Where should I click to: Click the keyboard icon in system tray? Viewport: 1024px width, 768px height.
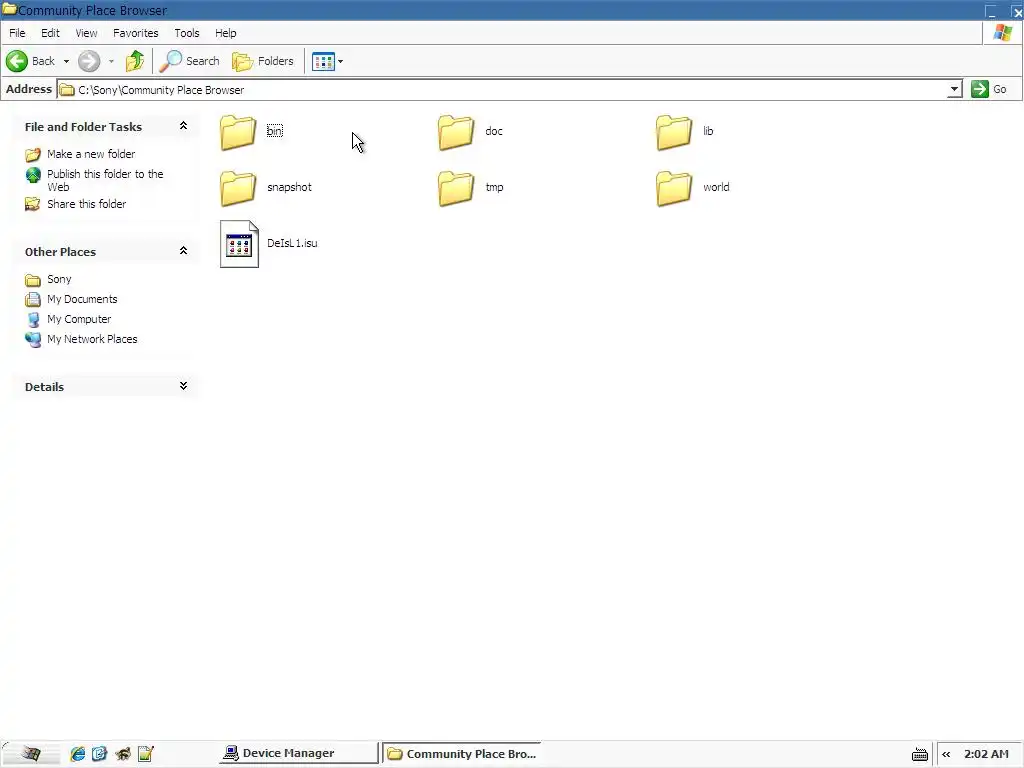pos(920,754)
